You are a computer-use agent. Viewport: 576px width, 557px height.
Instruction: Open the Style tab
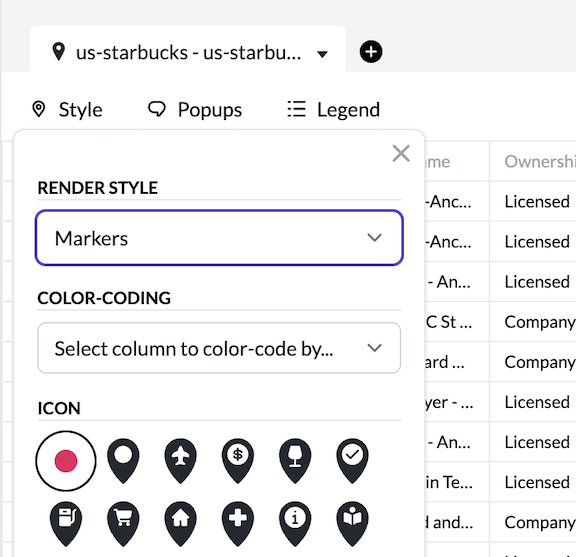[67, 109]
